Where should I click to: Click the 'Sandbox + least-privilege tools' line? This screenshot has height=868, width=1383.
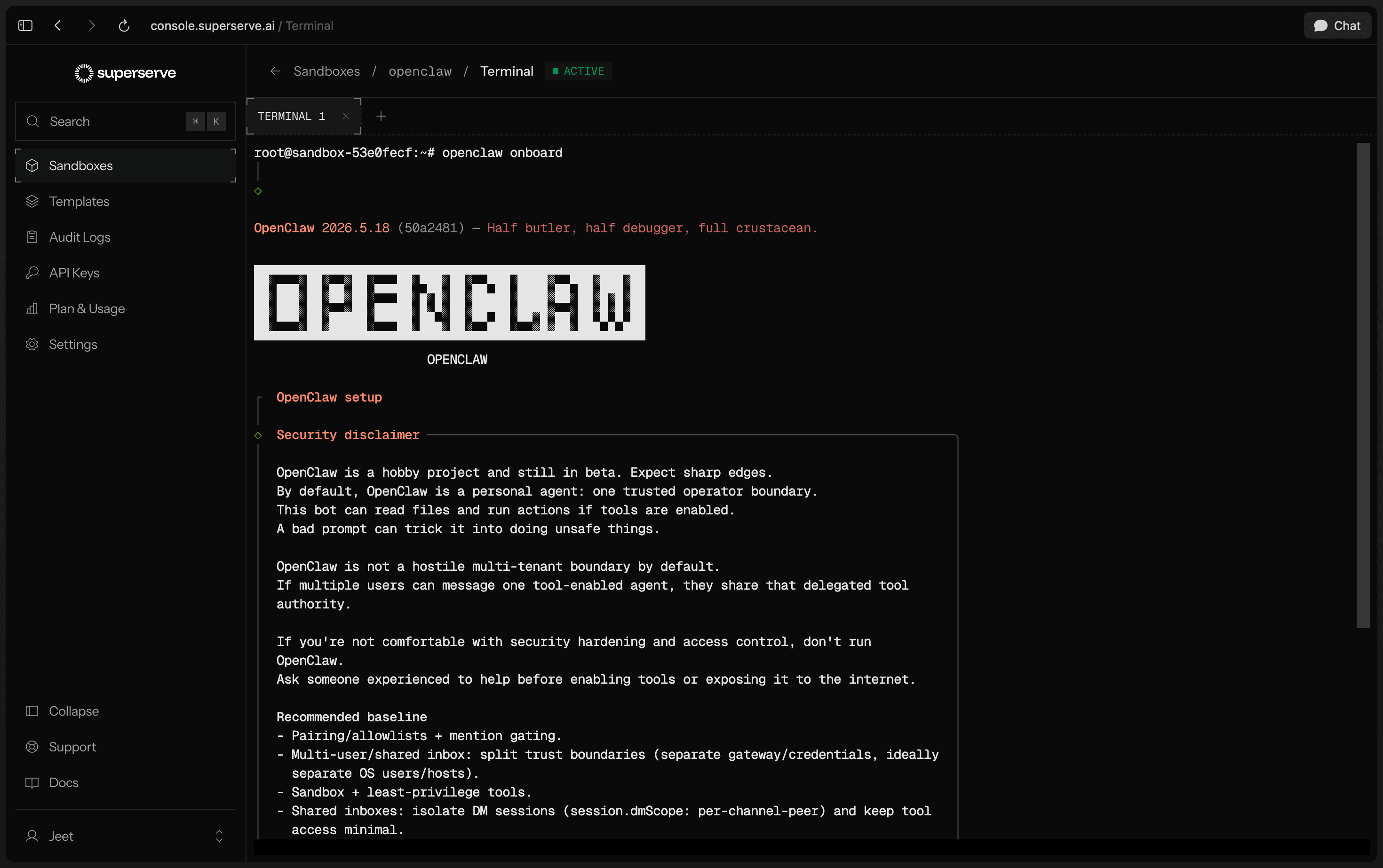click(x=405, y=792)
